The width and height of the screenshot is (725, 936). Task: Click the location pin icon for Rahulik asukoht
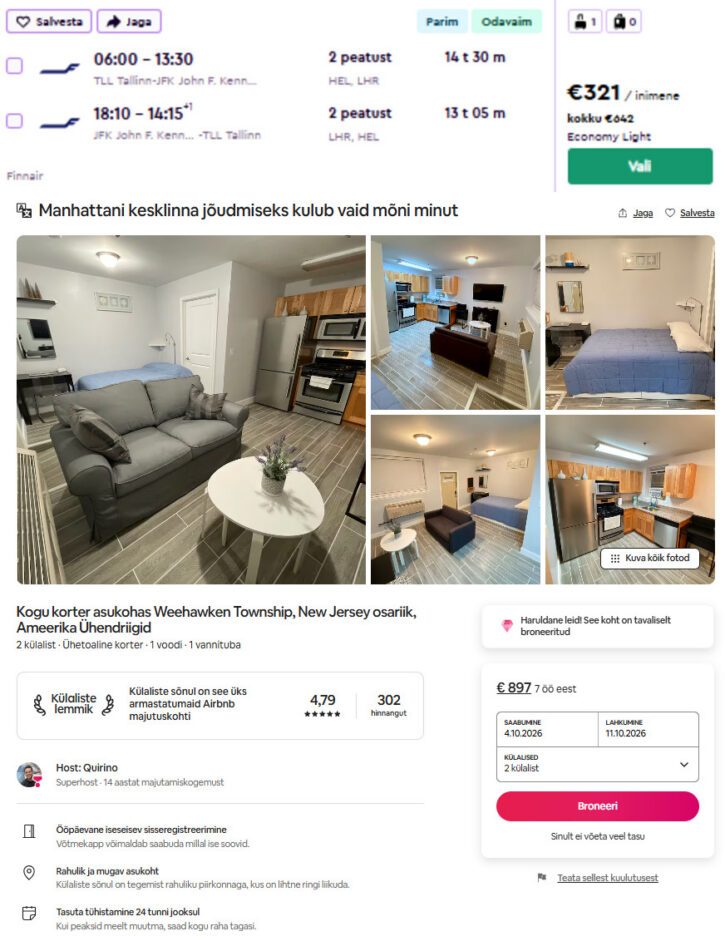pos(29,873)
